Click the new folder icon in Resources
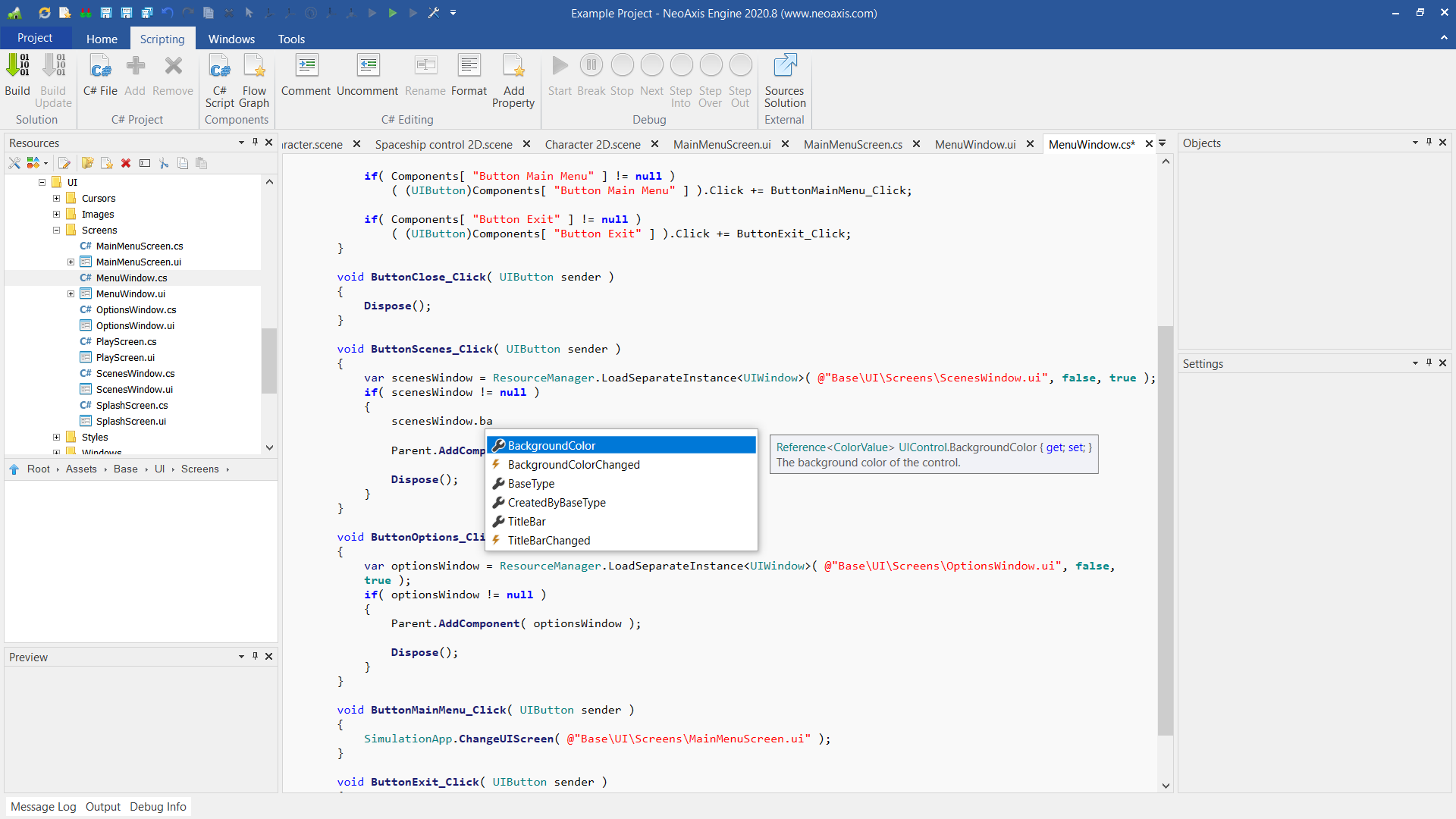Screen dimensions: 1456x819 [88, 163]
